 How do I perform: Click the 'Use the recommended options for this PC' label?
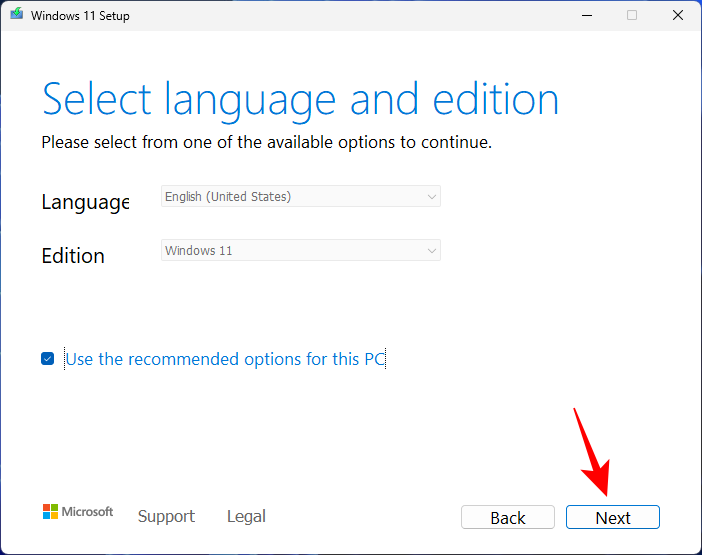click(x=225, y=359)
